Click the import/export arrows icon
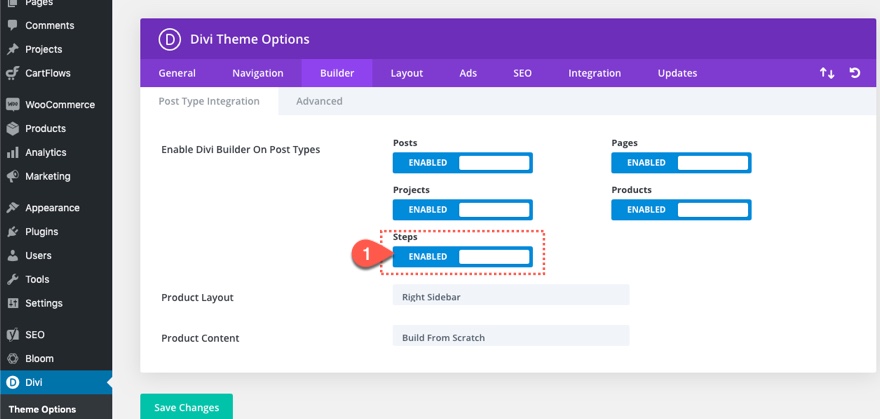The image size is (880, 419). tap(827, 73)
